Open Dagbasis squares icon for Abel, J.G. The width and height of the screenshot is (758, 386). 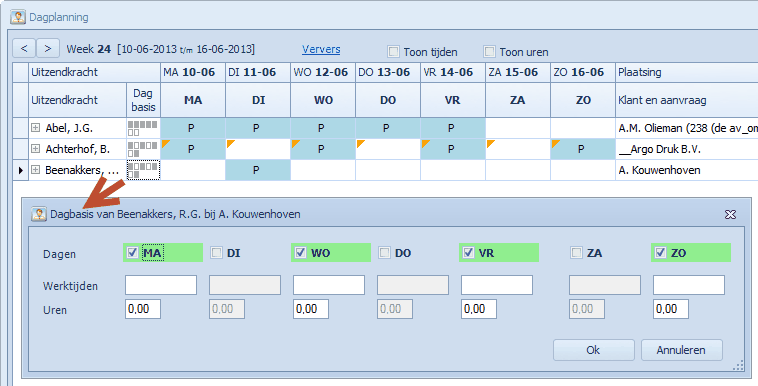tap(143, 128)
